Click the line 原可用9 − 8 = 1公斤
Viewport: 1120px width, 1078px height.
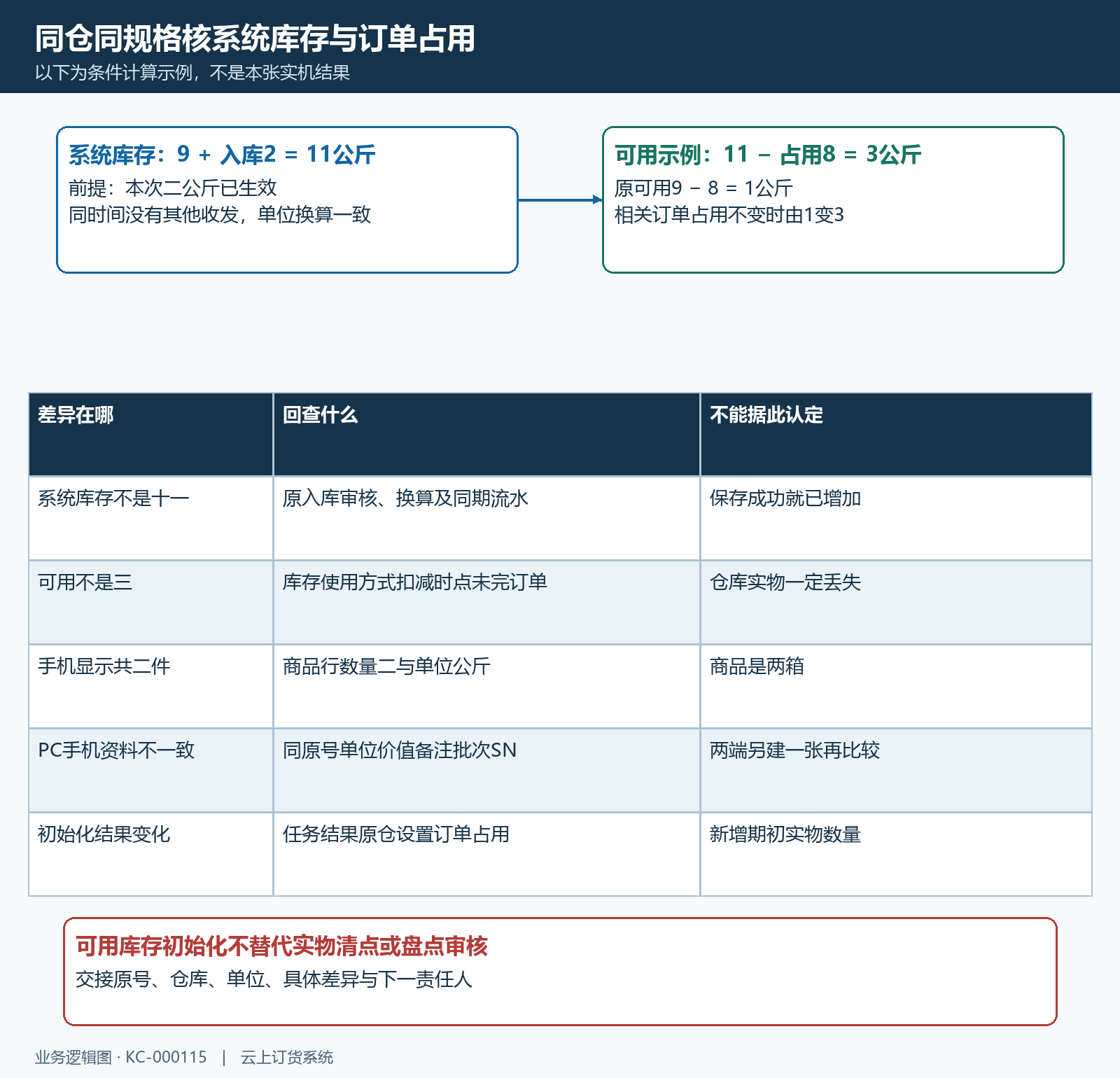click(x=703, y=188)
